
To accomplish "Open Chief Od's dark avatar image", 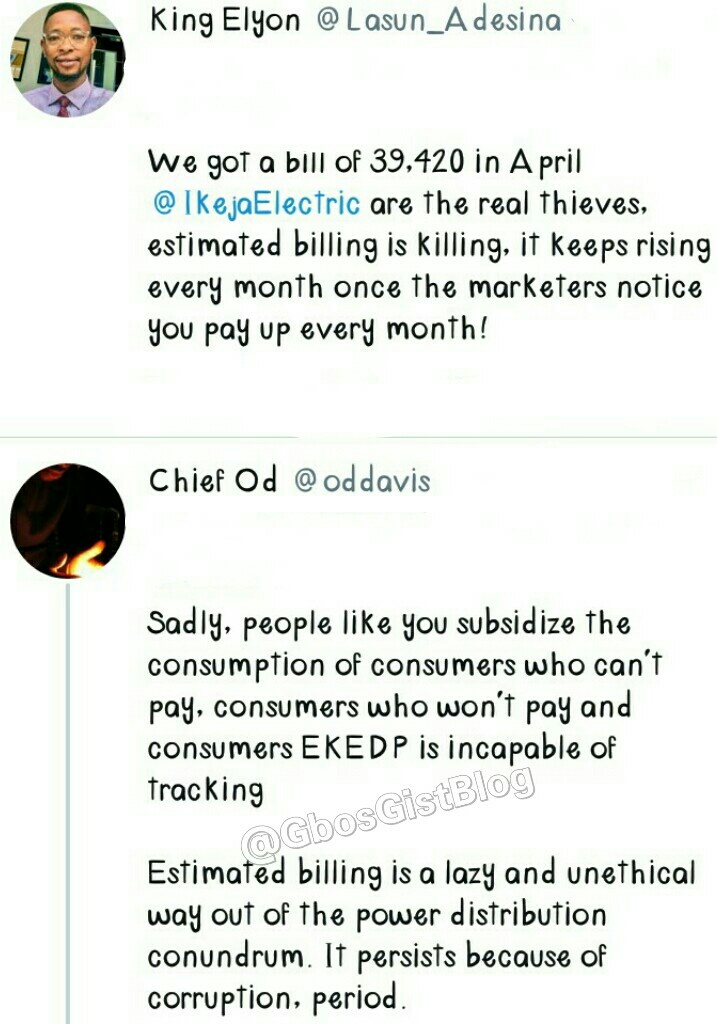I will click(67, 520).
